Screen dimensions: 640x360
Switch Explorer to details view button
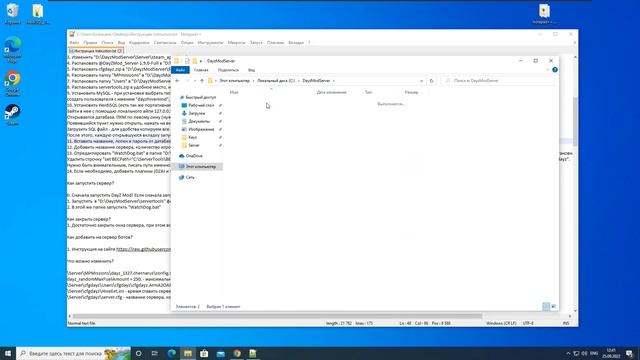[x=546, y=307]
